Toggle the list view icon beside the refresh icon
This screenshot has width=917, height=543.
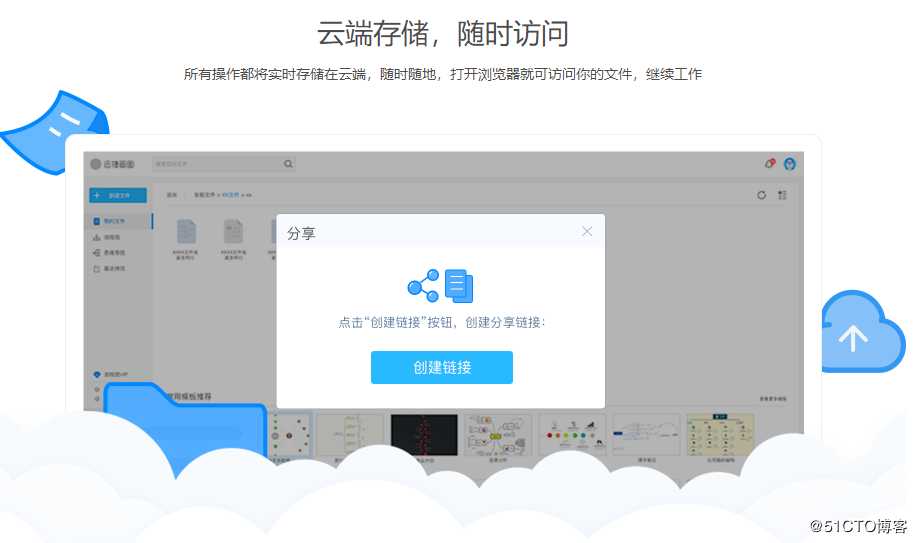click(x=782, y=195)
